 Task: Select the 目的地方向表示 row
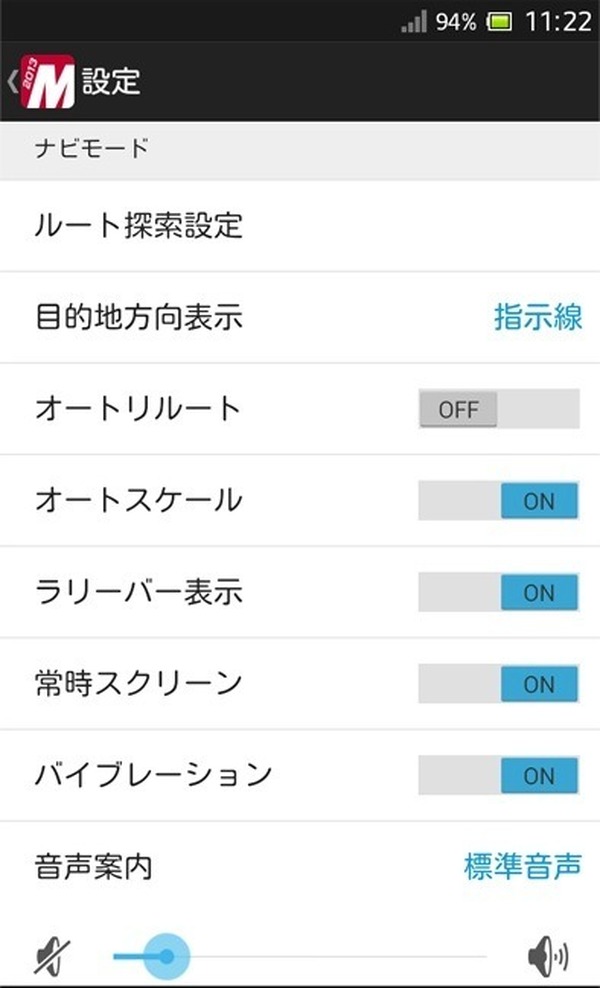138,318
